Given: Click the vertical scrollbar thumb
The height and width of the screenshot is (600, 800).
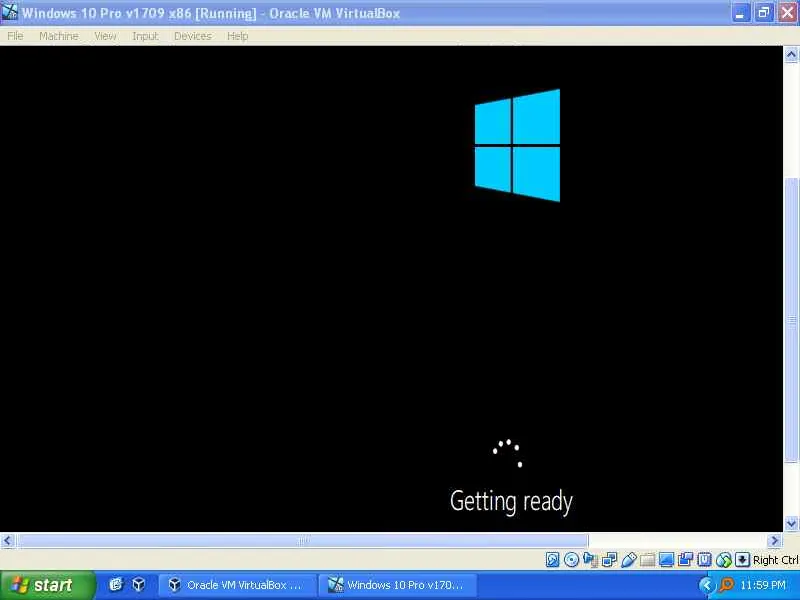Looking at the screenshot, I should pos(791,320).
